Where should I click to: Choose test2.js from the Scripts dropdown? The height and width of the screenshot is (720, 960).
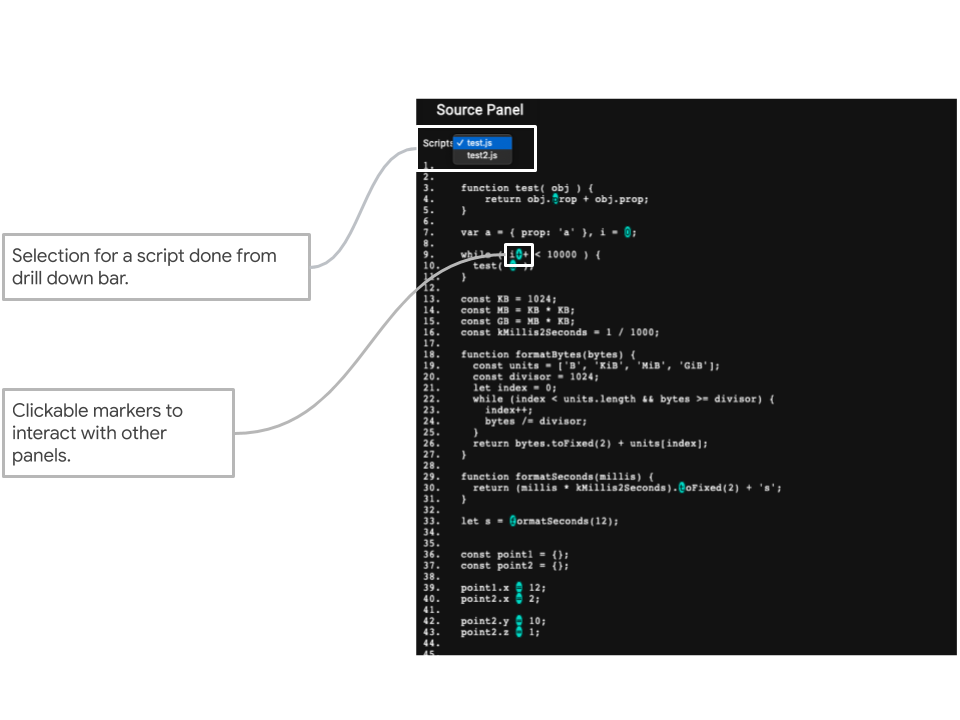483,156
